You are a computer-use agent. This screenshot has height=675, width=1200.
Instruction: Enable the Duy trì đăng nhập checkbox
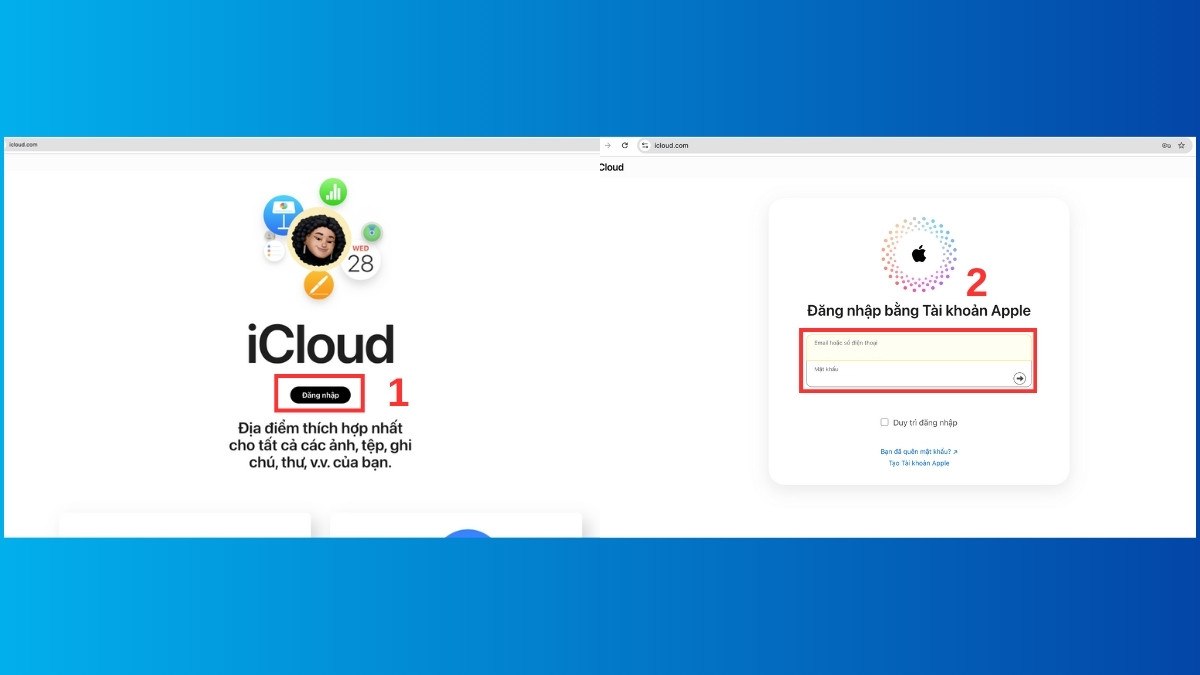[885, 421]
